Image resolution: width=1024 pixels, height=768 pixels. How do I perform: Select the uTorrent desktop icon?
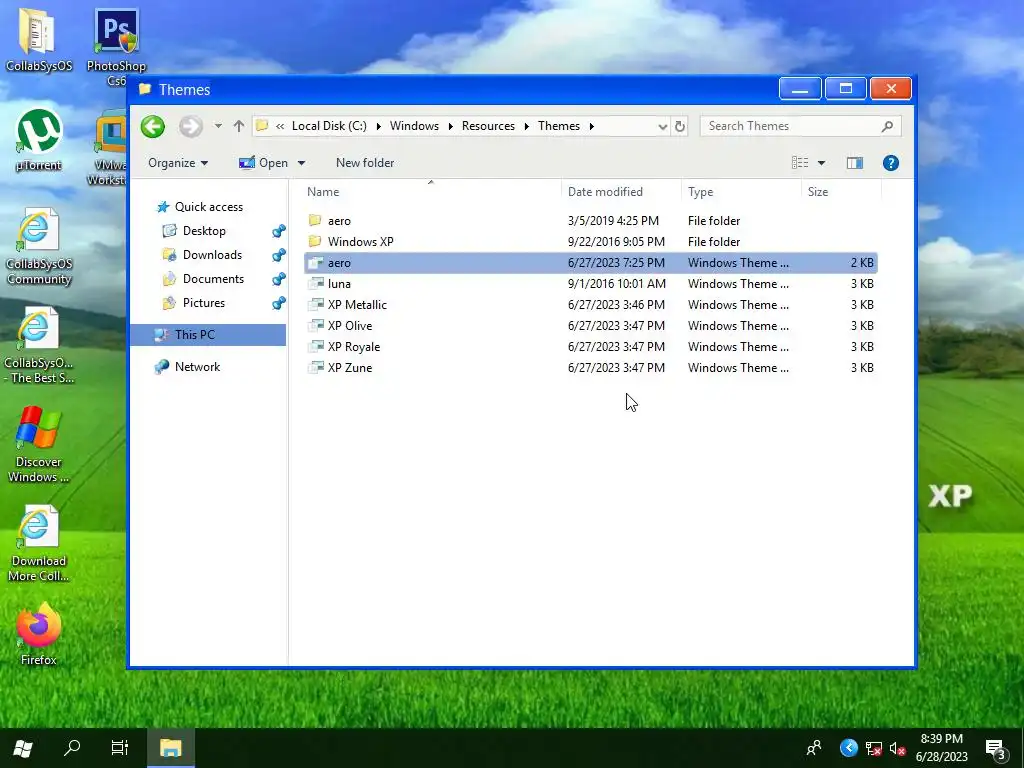(39, 140)
